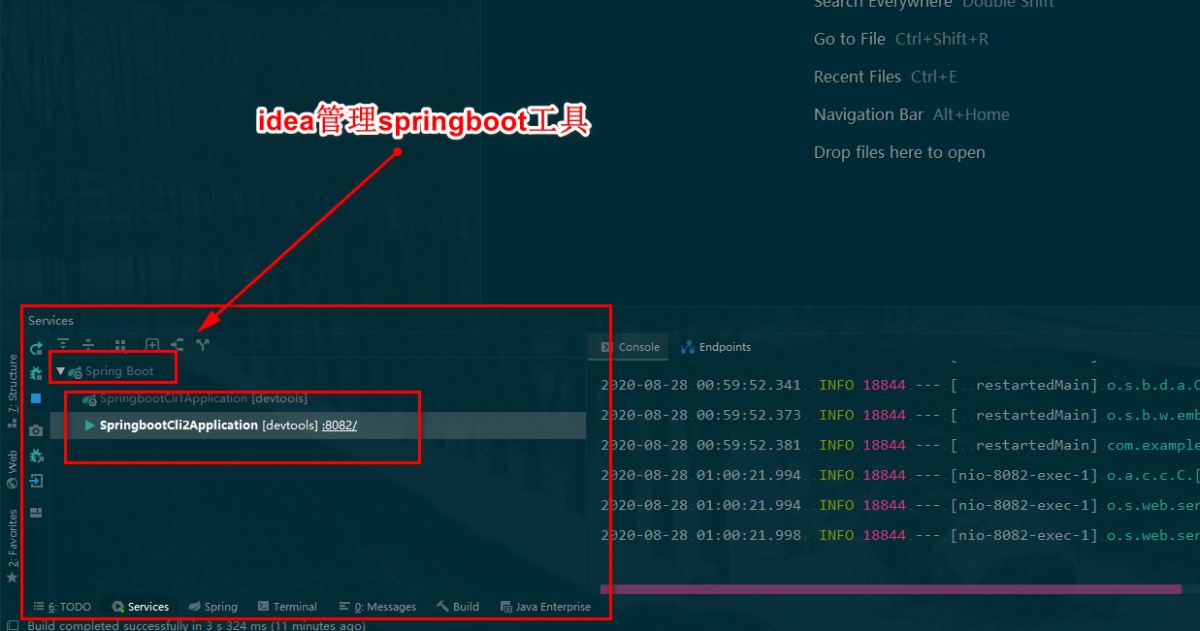Image resolution: width=1200 pixels, height=631 pixels.
Task: Rerun the selected Spring Boot service
Action: pyautogui.click(x=36, y=348)
